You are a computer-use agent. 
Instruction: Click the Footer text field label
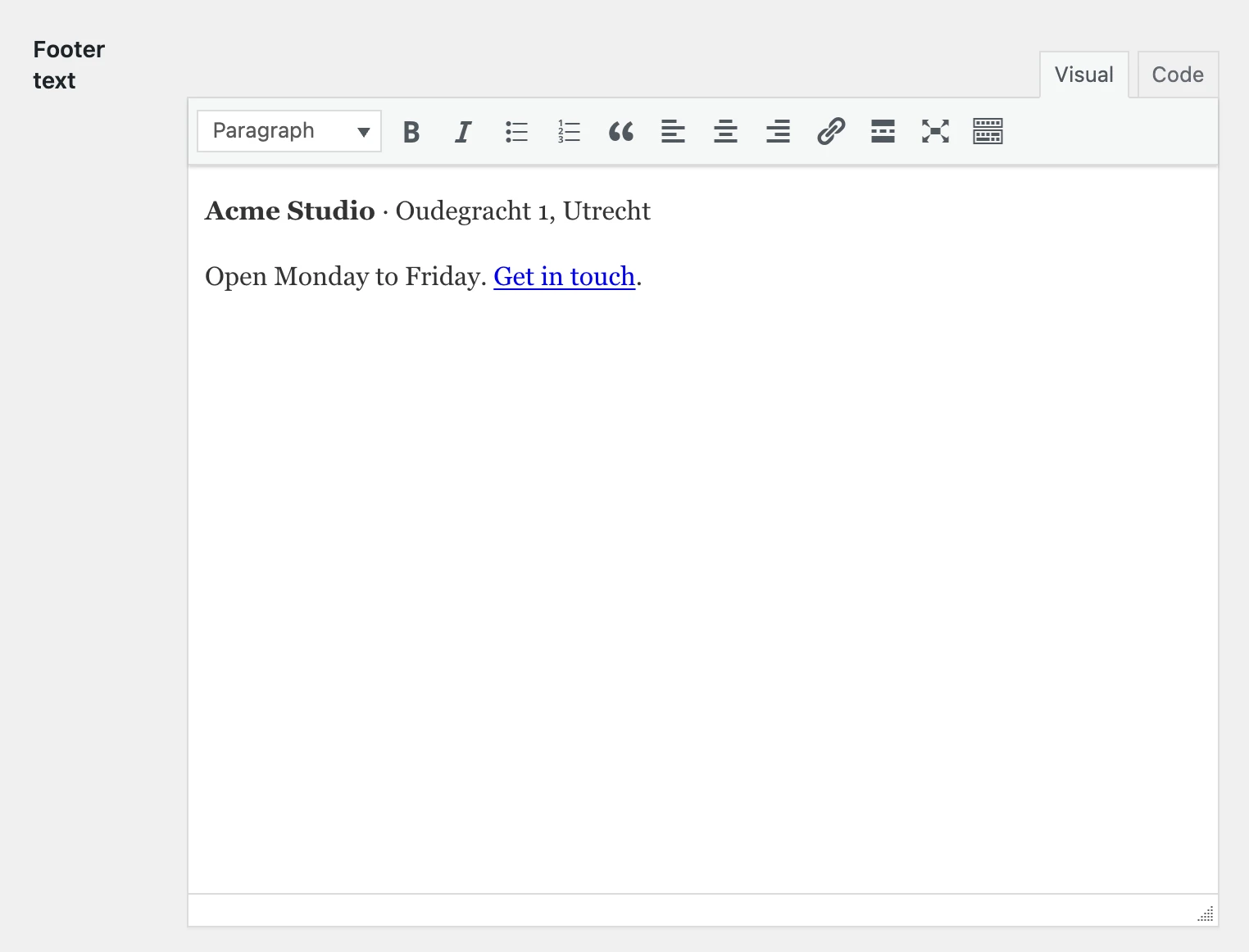click(x=69, y=66)
